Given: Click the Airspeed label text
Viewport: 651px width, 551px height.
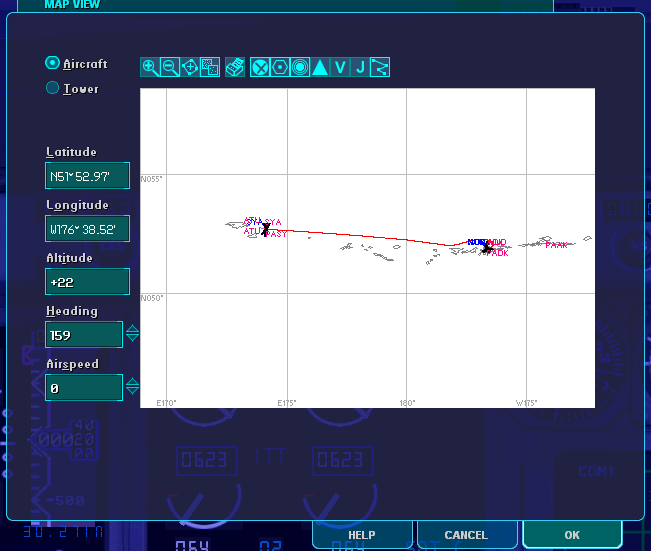Looking at the screenshot, I should [x=73, y=364].
